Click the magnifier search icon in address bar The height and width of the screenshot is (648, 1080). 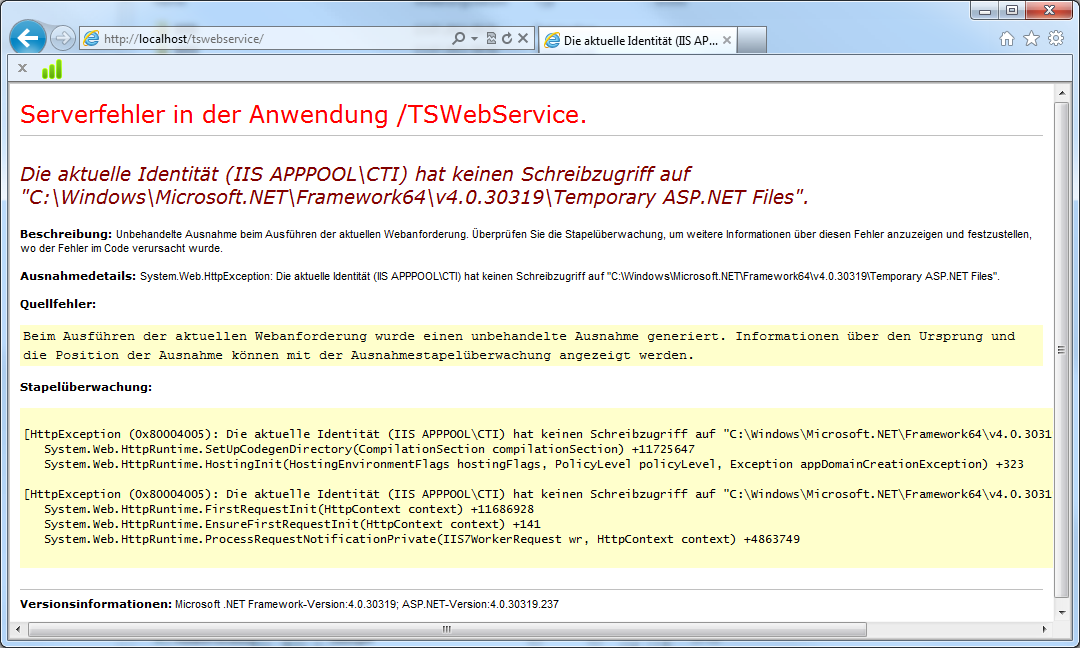click(x=459, y=39)
